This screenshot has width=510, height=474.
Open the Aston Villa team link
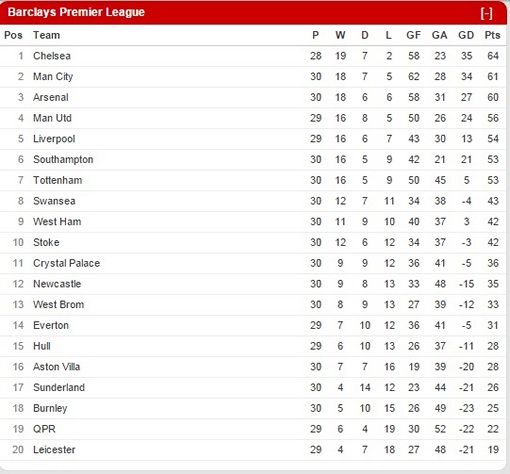pos(56,367)
